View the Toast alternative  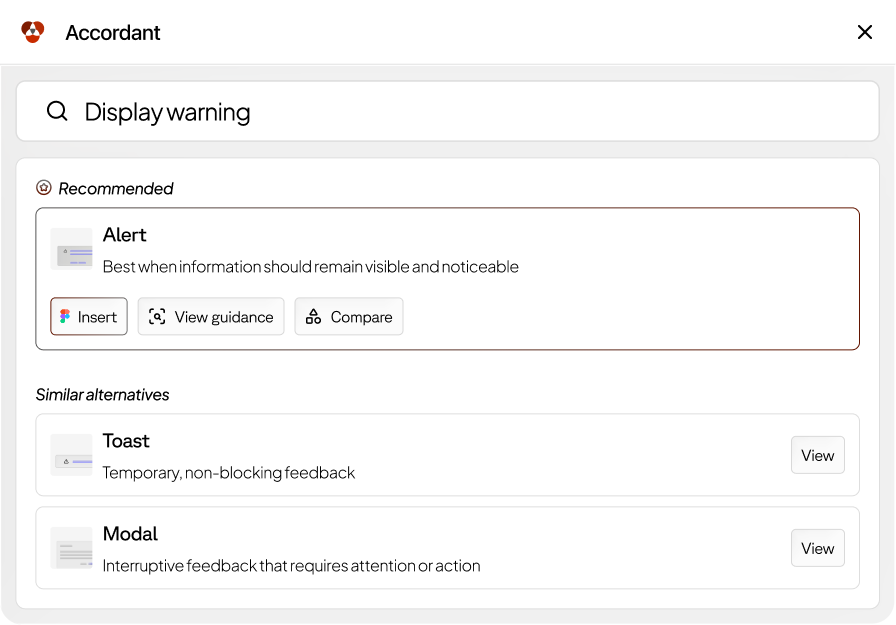[818, 455]
